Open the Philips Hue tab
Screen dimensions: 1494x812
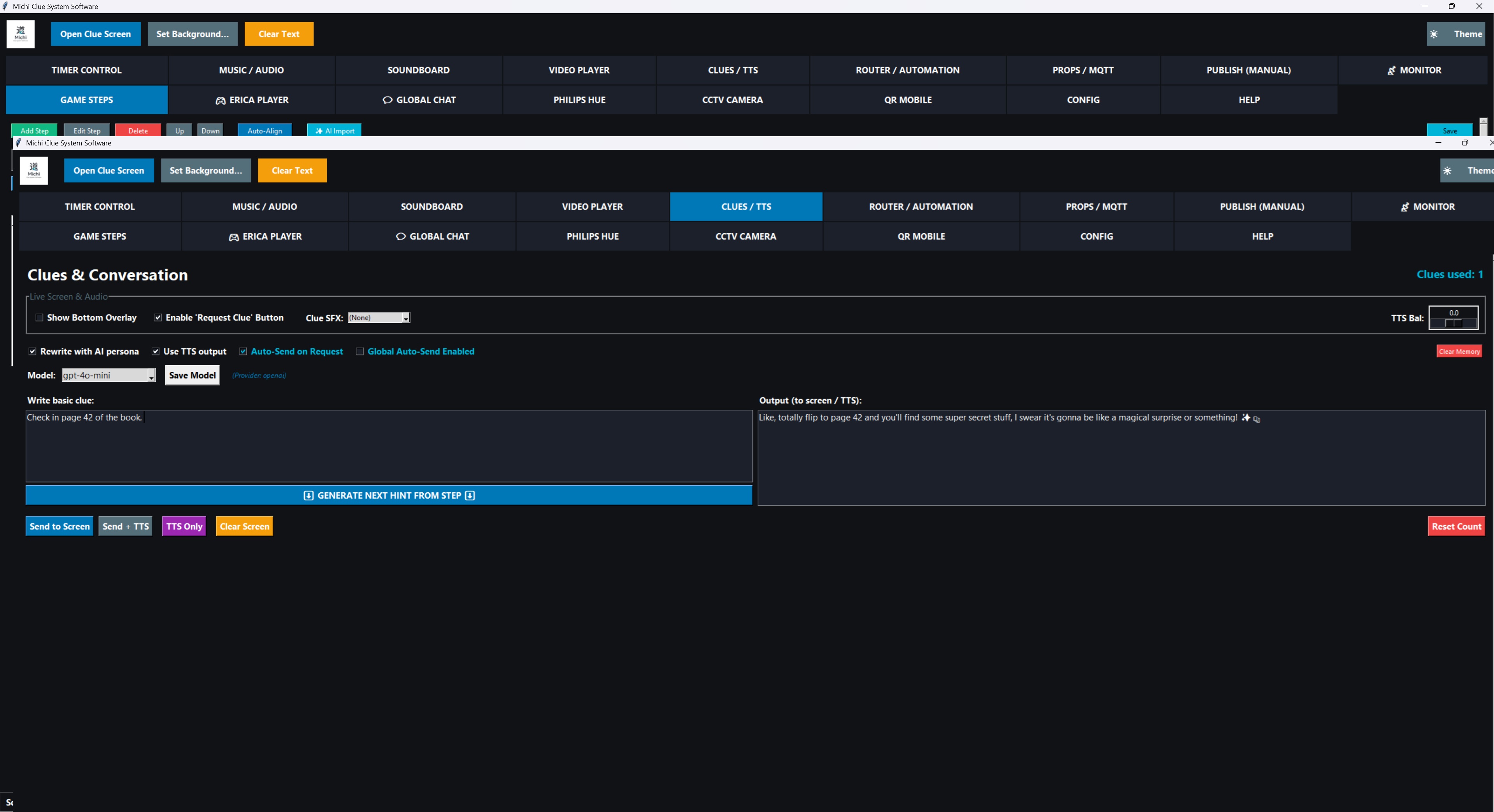point(592,236)
